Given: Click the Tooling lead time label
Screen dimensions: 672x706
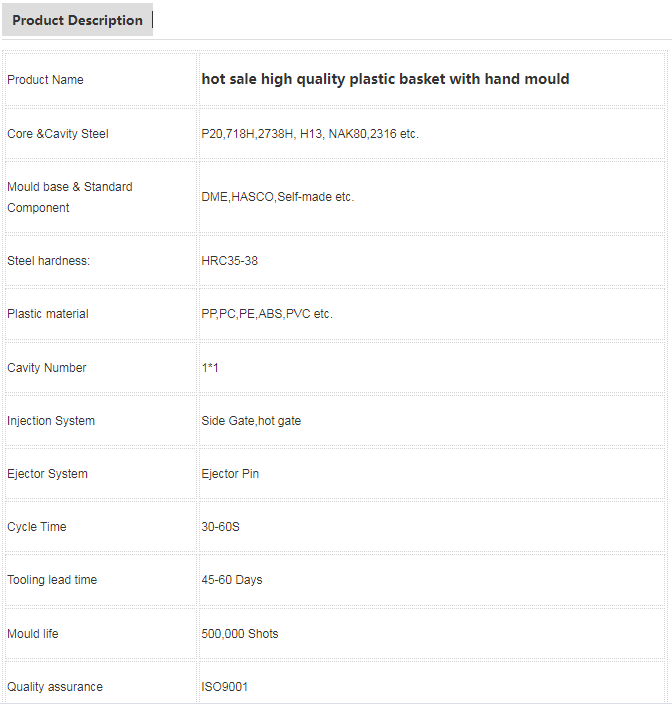Looking at the screenshot, I should (x=52, y=580).
